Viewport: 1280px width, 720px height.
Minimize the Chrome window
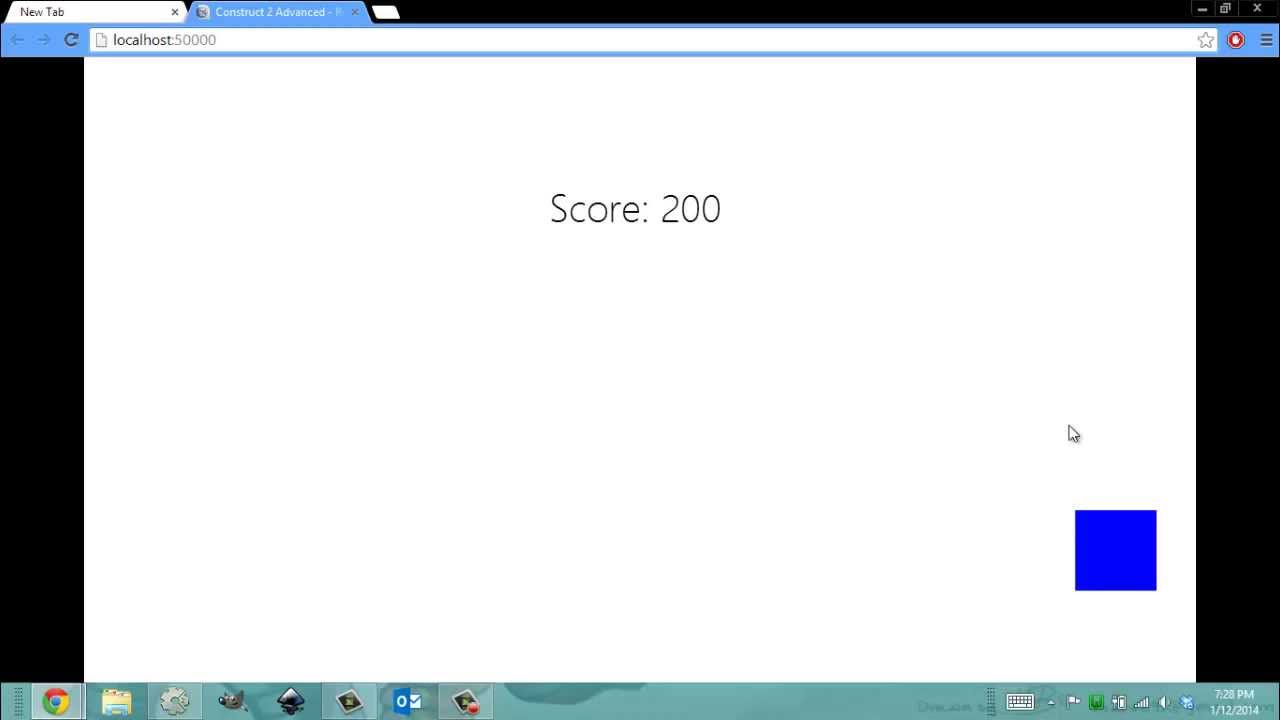click(x=1201, y=9)
